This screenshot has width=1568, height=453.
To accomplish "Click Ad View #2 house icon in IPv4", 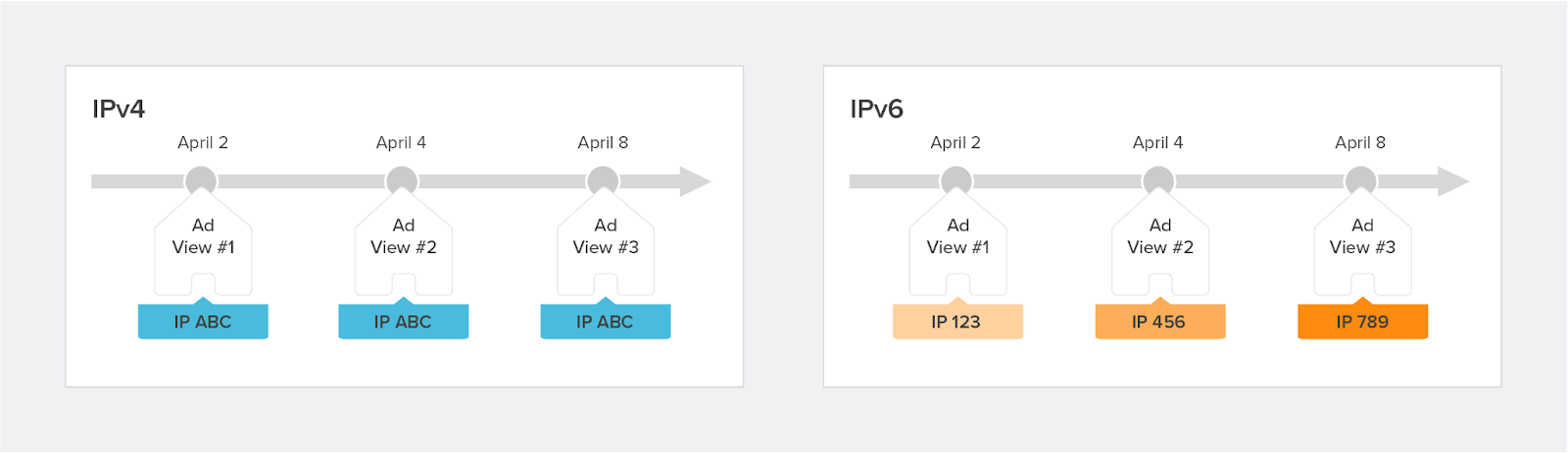I will 404,243.
